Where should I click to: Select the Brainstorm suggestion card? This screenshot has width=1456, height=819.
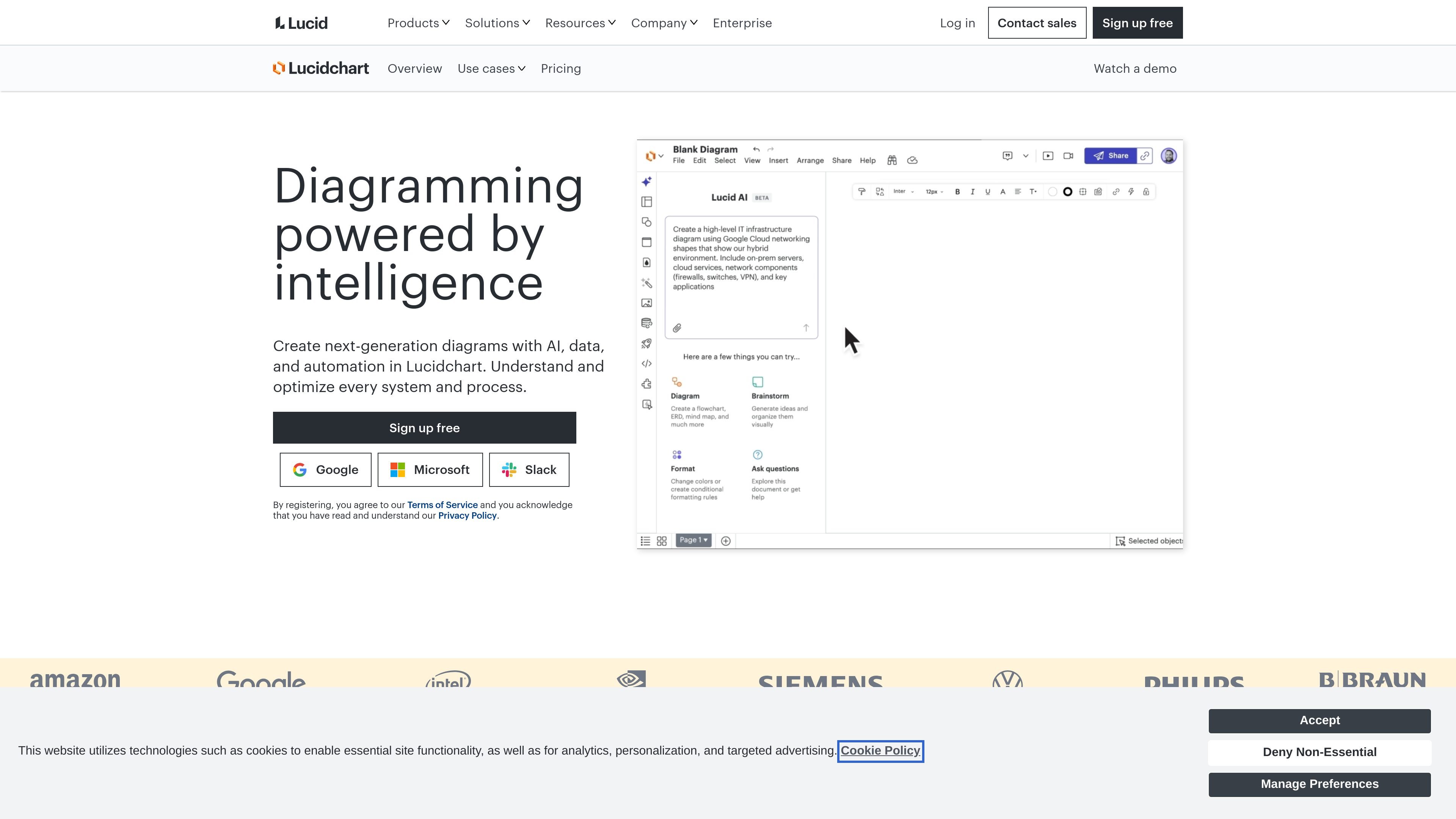point(780,402)
